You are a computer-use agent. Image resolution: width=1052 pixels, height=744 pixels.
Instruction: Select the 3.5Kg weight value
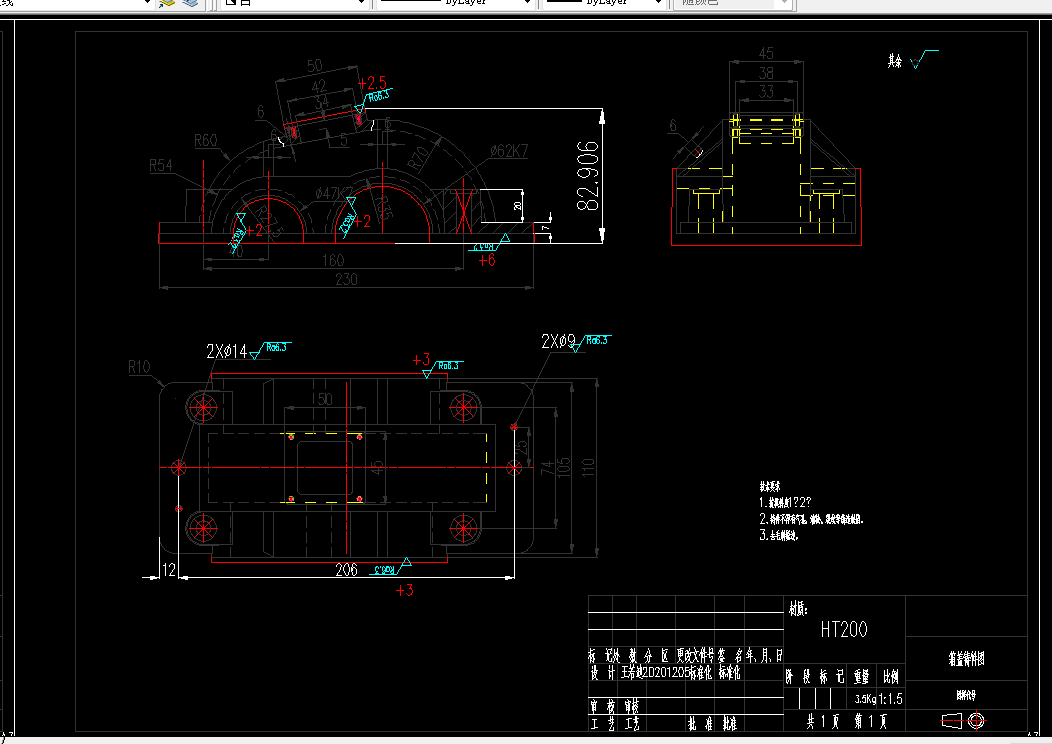coord(865,699)
